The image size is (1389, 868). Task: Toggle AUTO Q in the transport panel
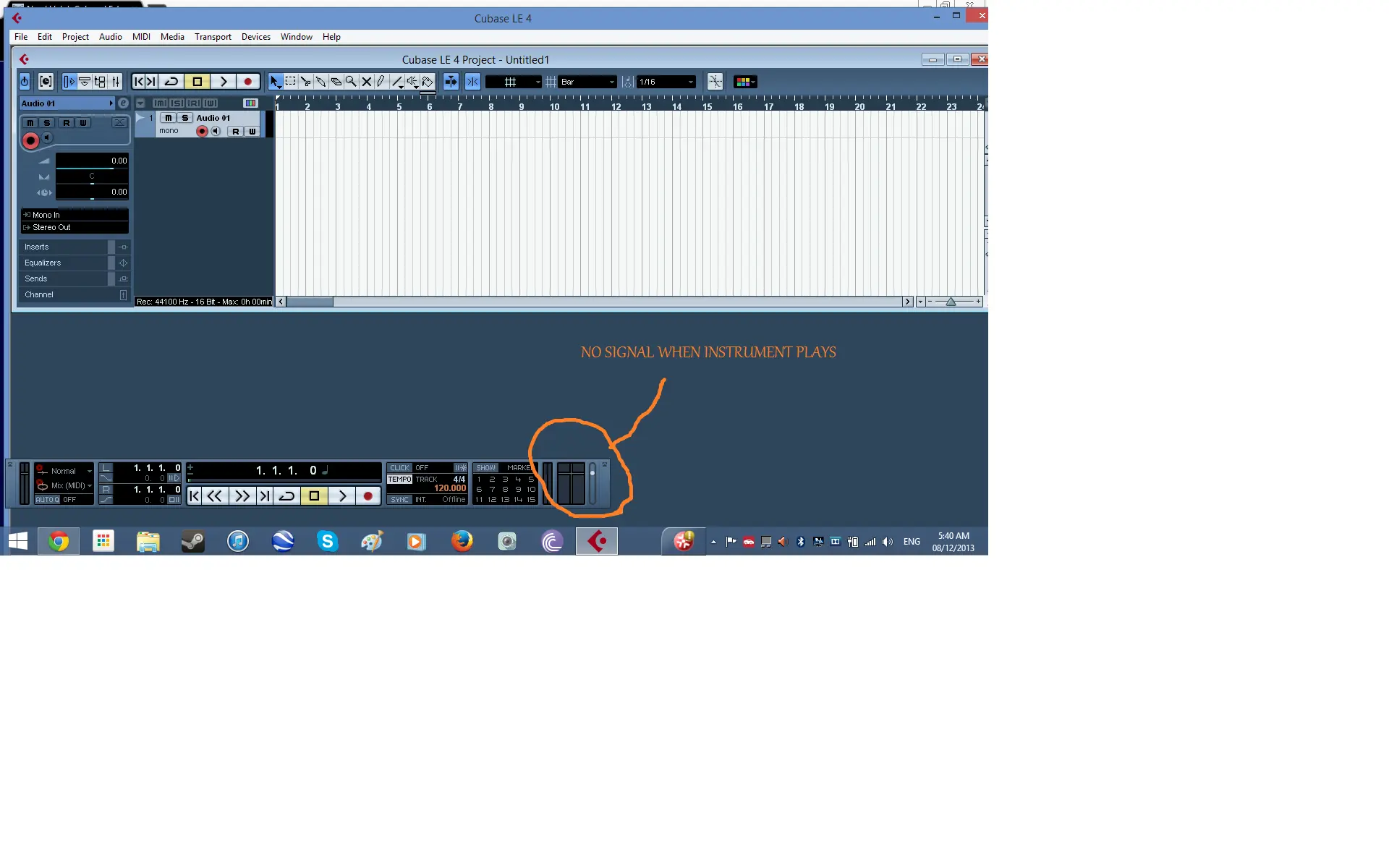pyautogui.click(x=47, y=500)
